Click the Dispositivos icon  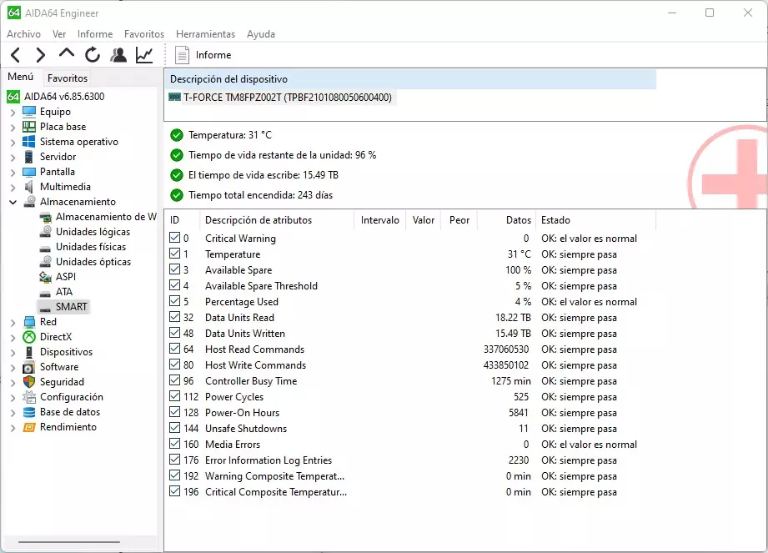coord(29,352)
